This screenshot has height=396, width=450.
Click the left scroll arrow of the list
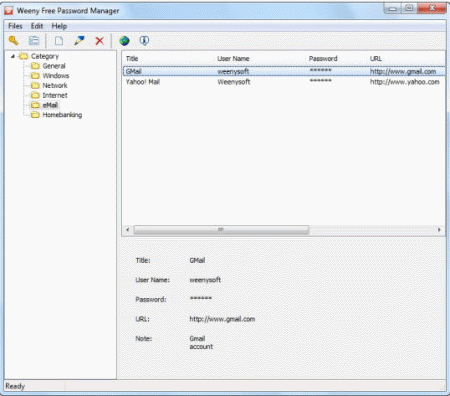(127, 229)
